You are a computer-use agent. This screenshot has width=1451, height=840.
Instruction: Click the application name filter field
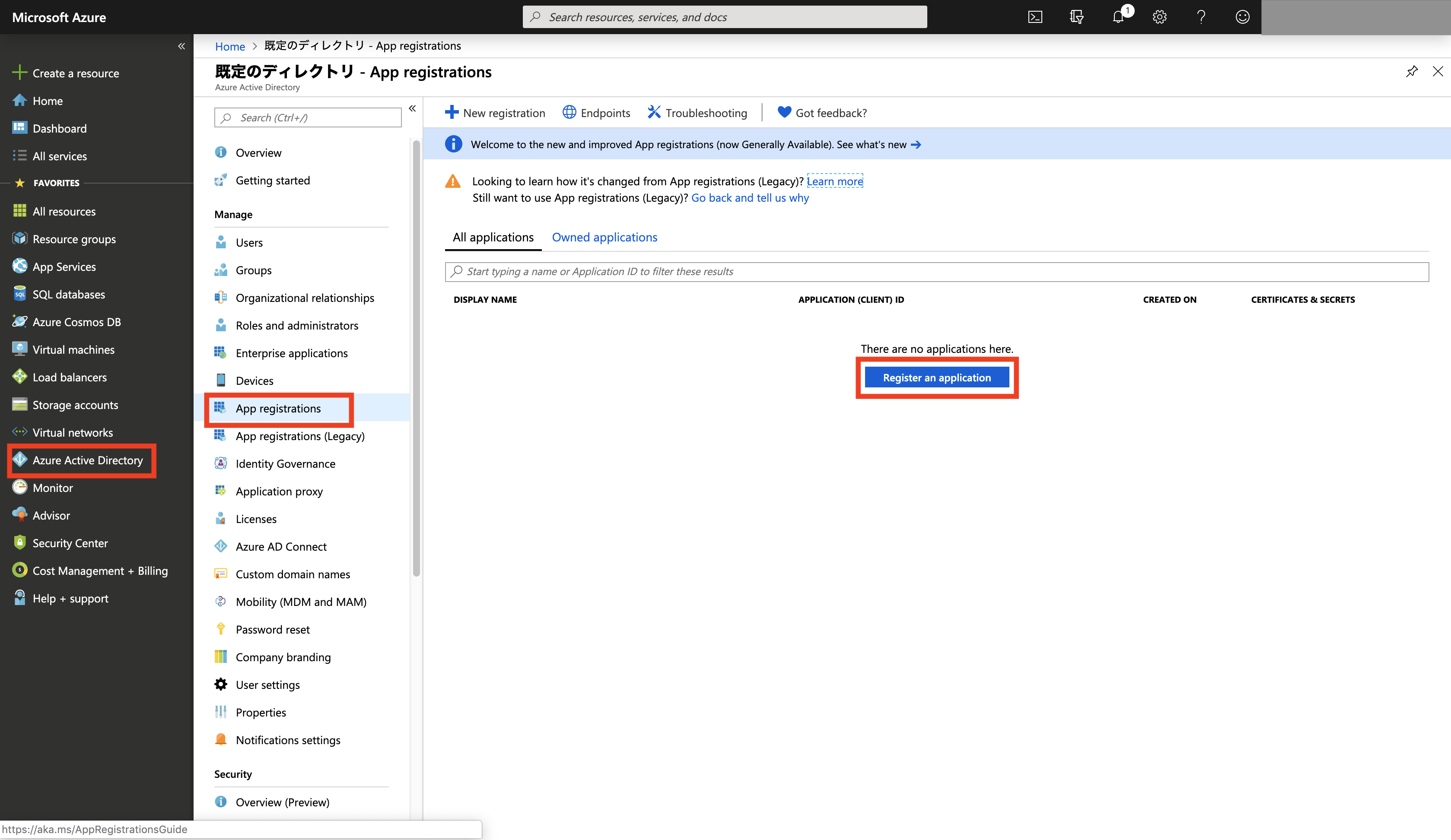[936, 272]
